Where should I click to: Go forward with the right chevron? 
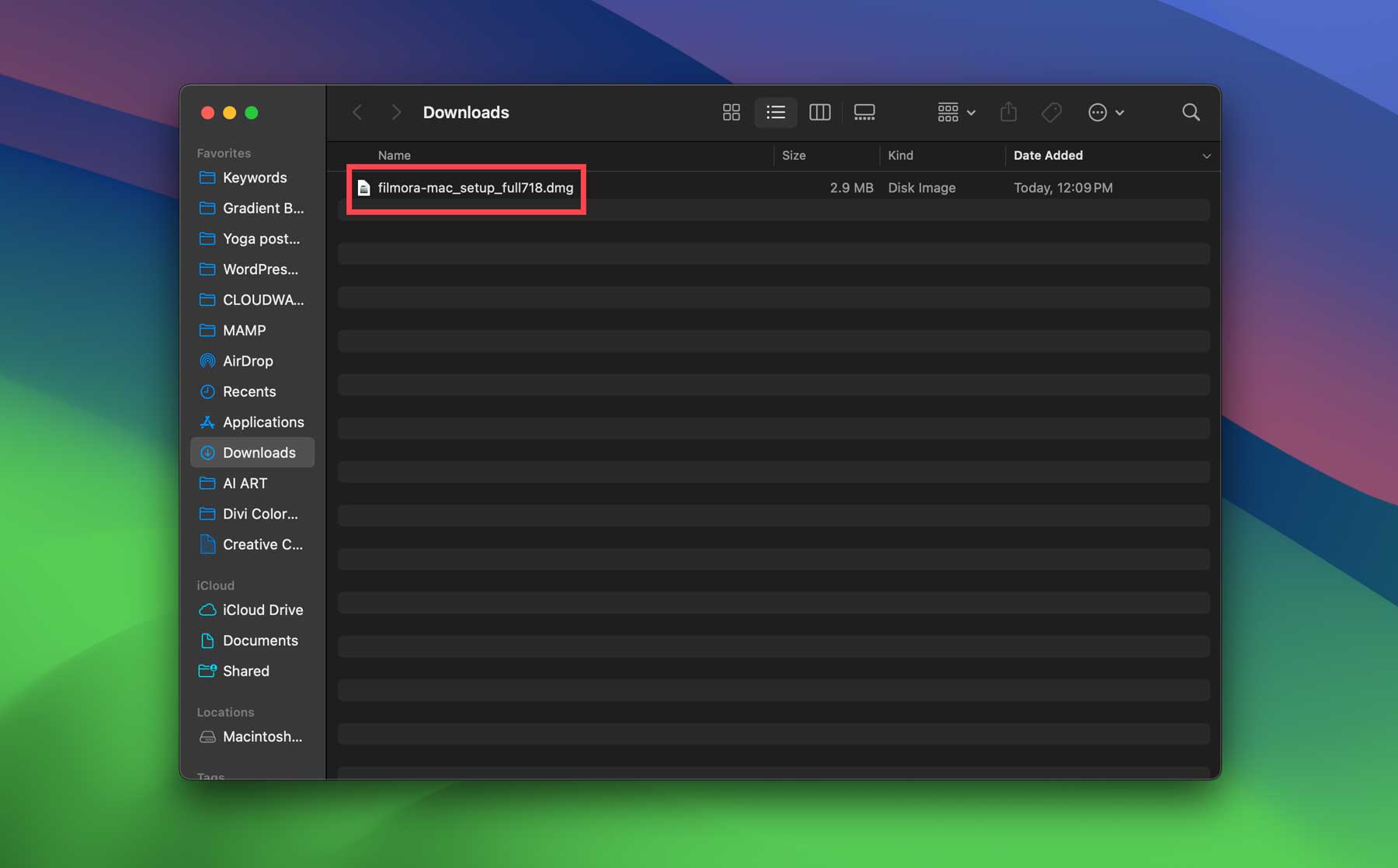(x=396, y=113)
